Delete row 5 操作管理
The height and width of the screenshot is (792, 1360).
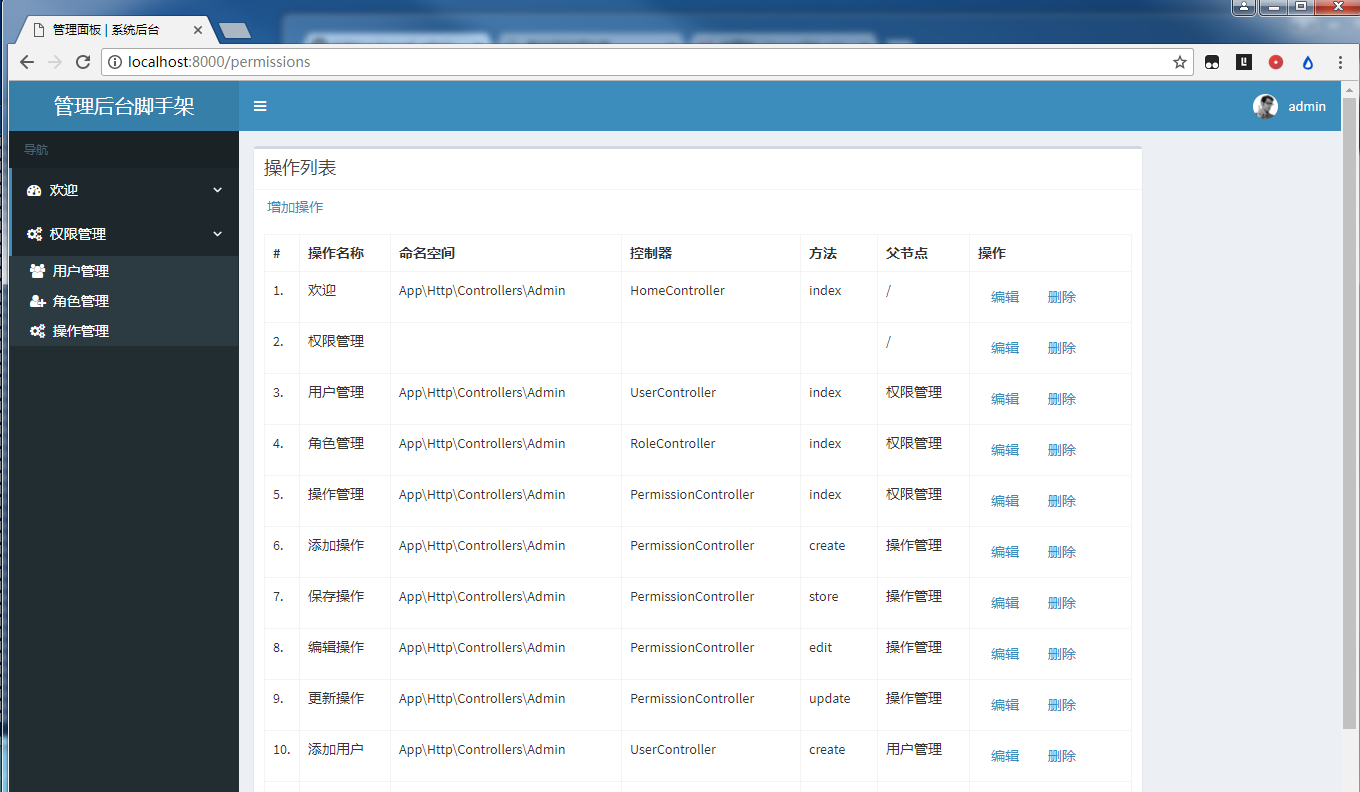pos(1062,501)
